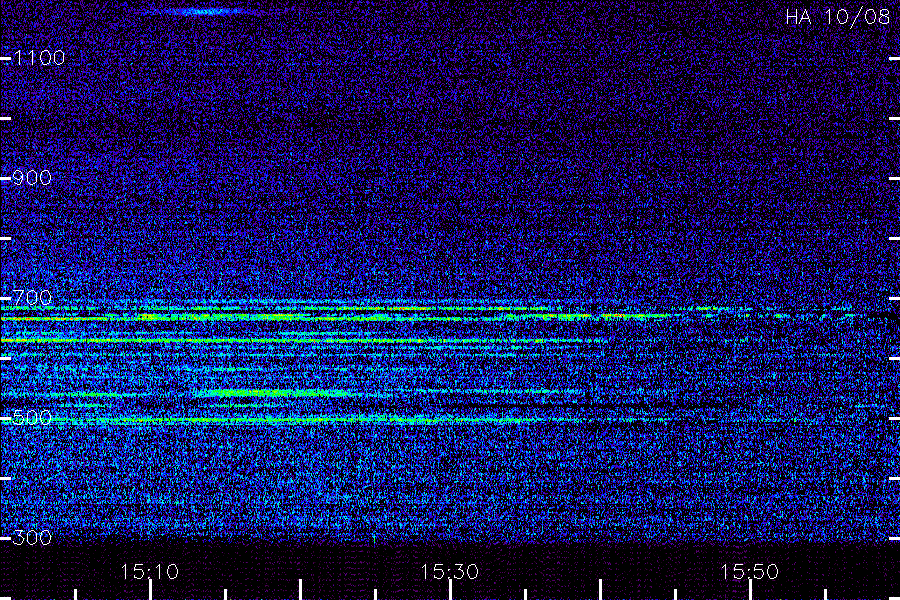Click the 700 frequency axis label
The image size is (900, 600).
pyautogui.click(x=32, y=297)
